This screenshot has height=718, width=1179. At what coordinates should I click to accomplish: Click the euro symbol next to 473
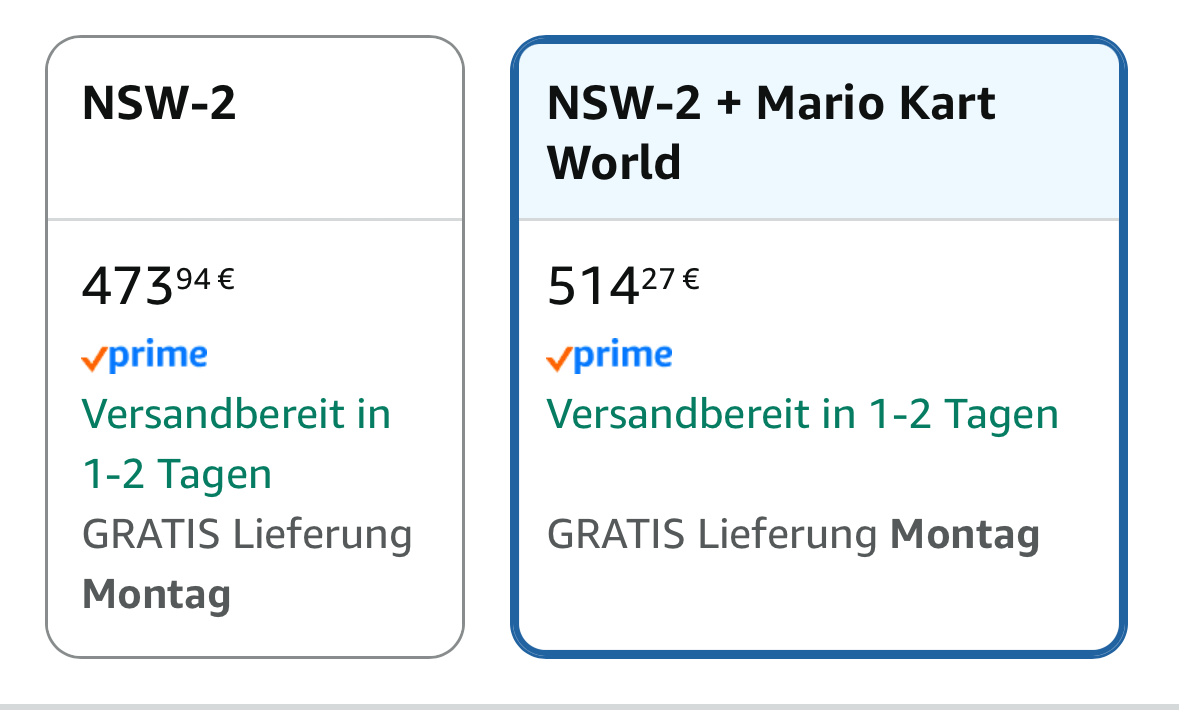pyautogui.click(x=226, y=279)
